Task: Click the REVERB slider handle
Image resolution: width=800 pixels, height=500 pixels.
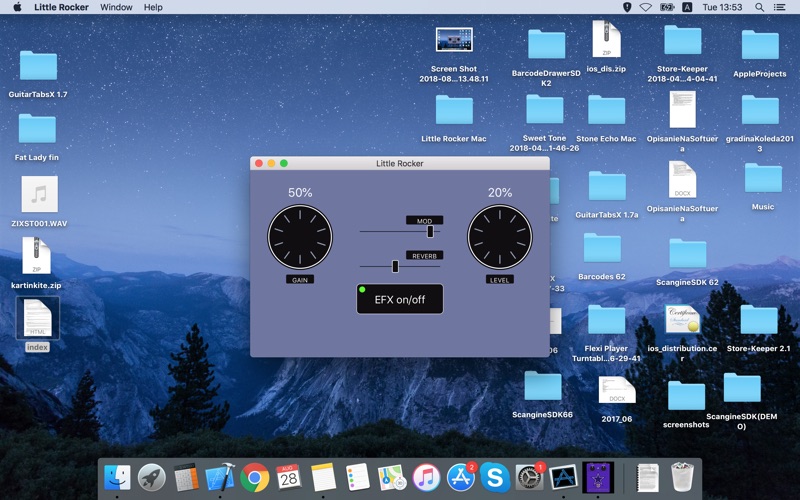Action: [x=395, y=266]
